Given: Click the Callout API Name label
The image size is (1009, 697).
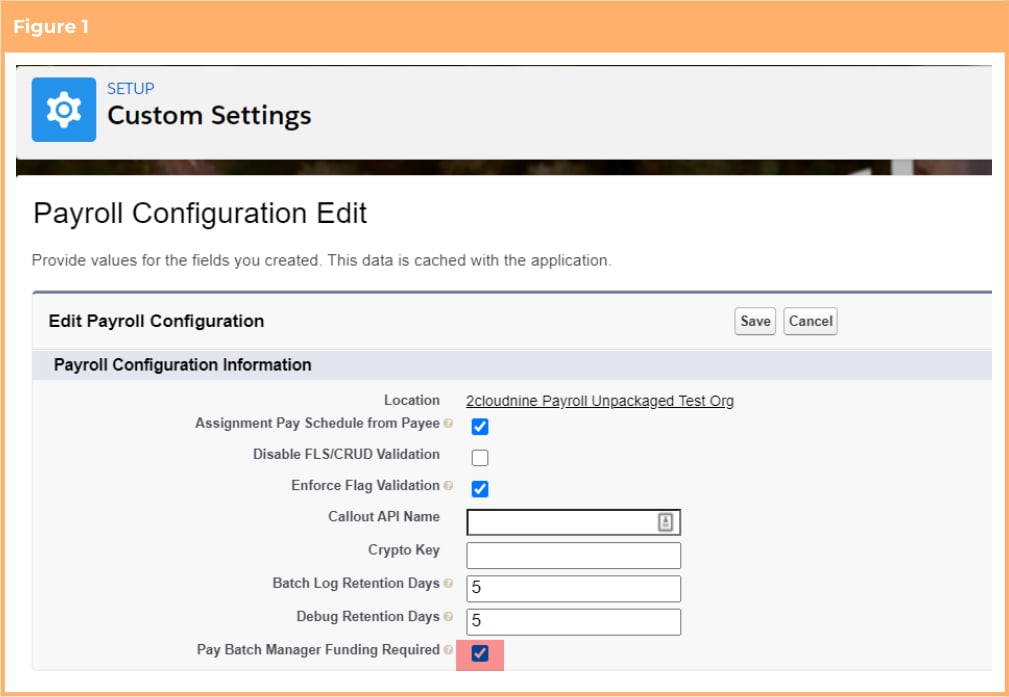Looking at the screenshot, I should (x=384, y=517).
